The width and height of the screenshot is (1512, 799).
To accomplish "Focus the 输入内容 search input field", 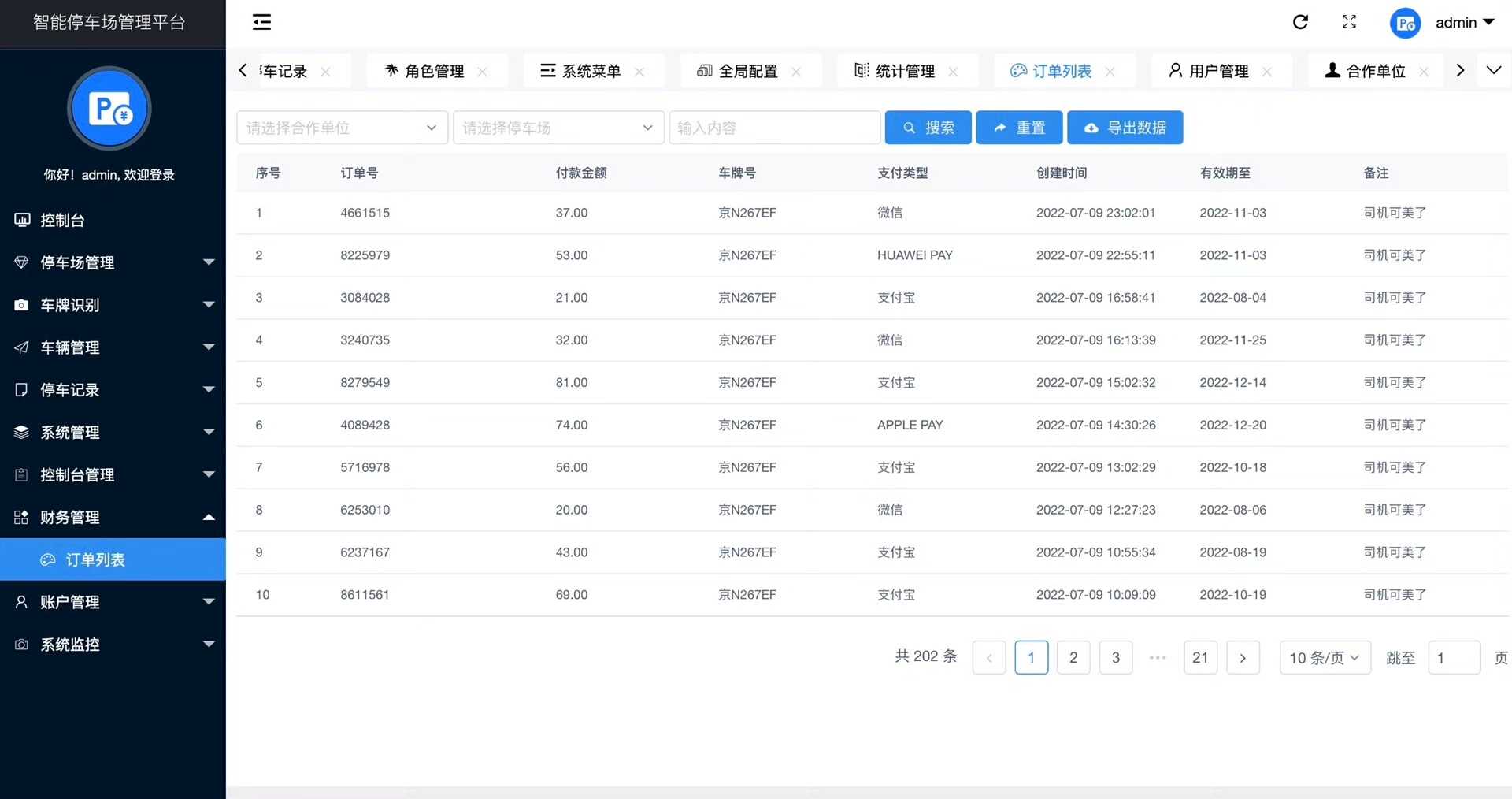I will (x=774, y=128).
